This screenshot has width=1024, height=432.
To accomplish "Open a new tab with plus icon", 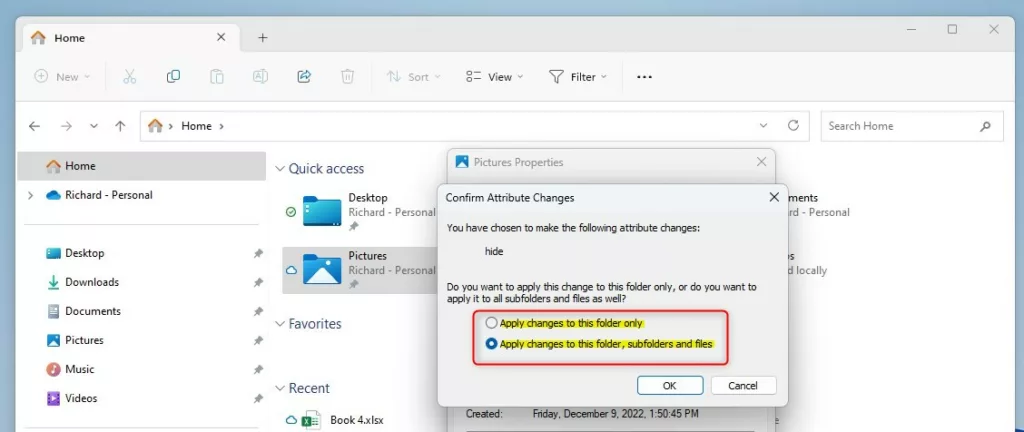I will (263, 38).
